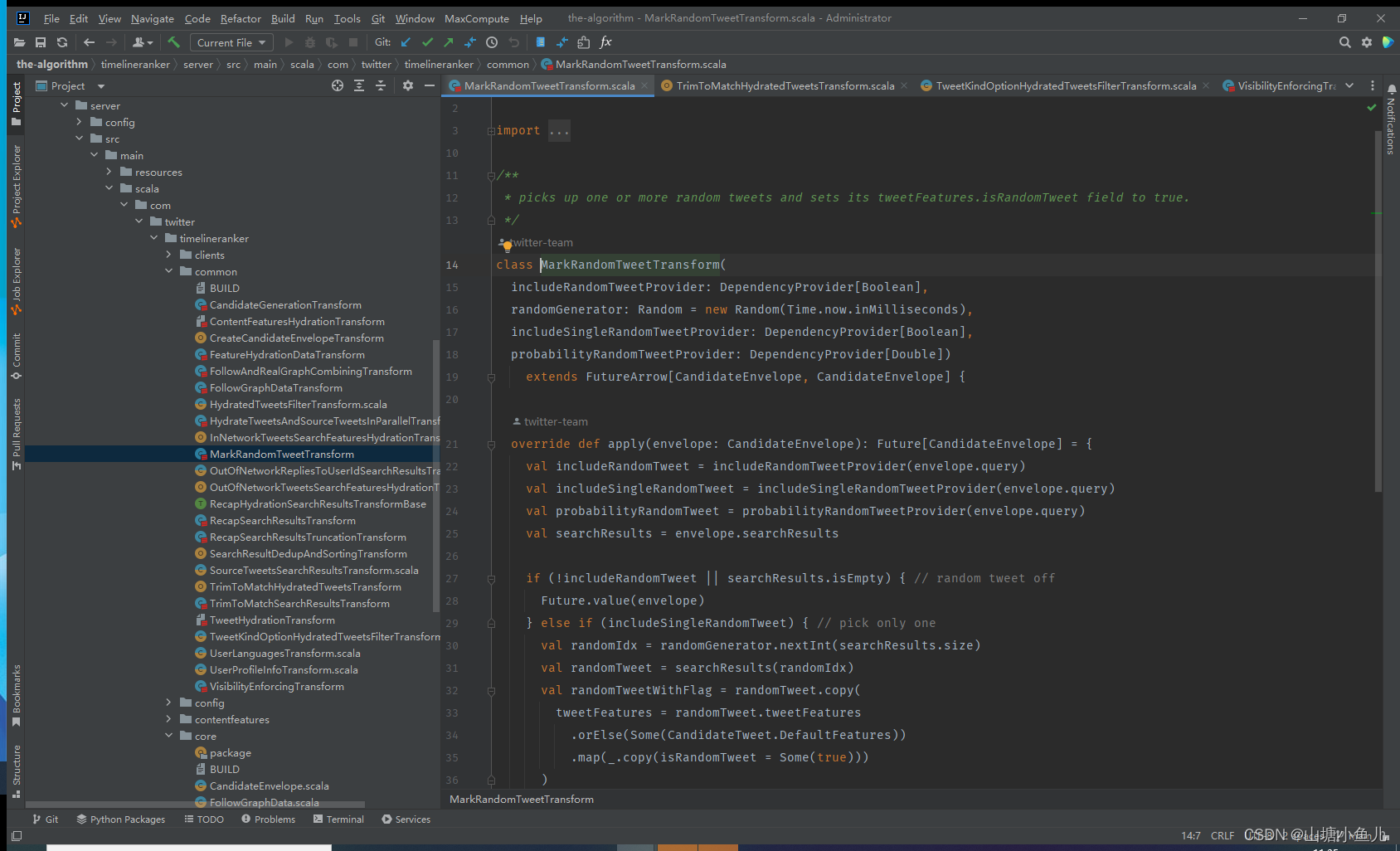1400x851 pixels.
Task: Toggle the Commit side panel
Action: pyautogui.click(x=17, y=357)
